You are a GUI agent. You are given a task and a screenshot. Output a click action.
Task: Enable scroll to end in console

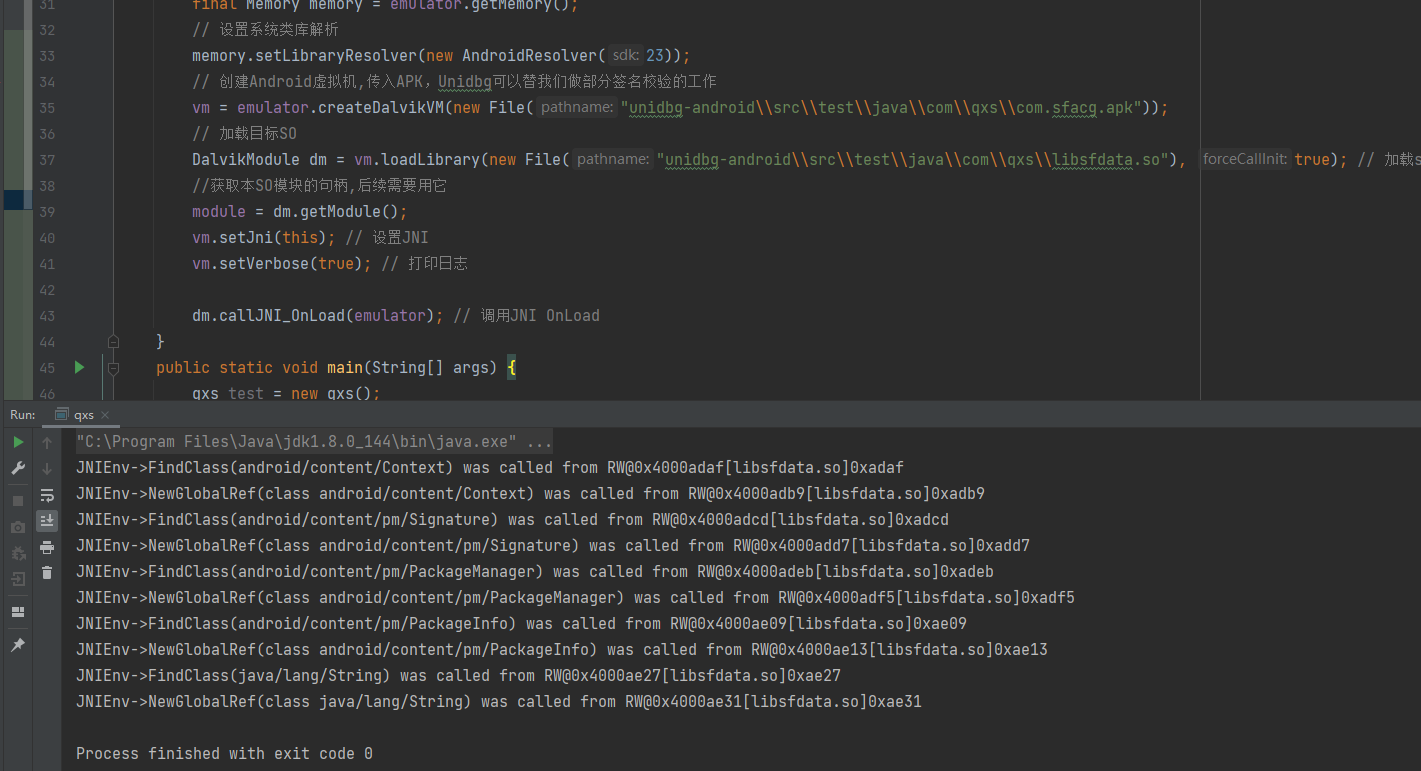point(47,520)
